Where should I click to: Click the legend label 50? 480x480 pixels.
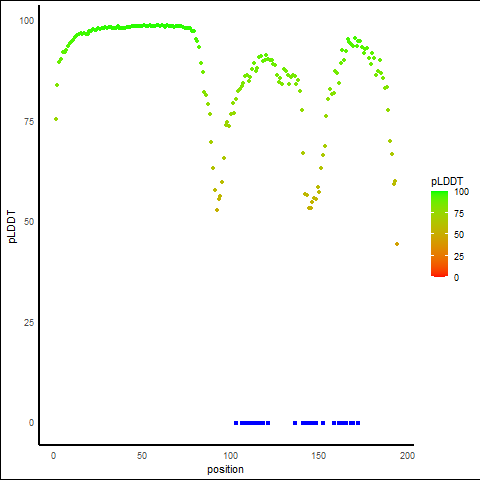pyautogui.click(x=459, y=235)
